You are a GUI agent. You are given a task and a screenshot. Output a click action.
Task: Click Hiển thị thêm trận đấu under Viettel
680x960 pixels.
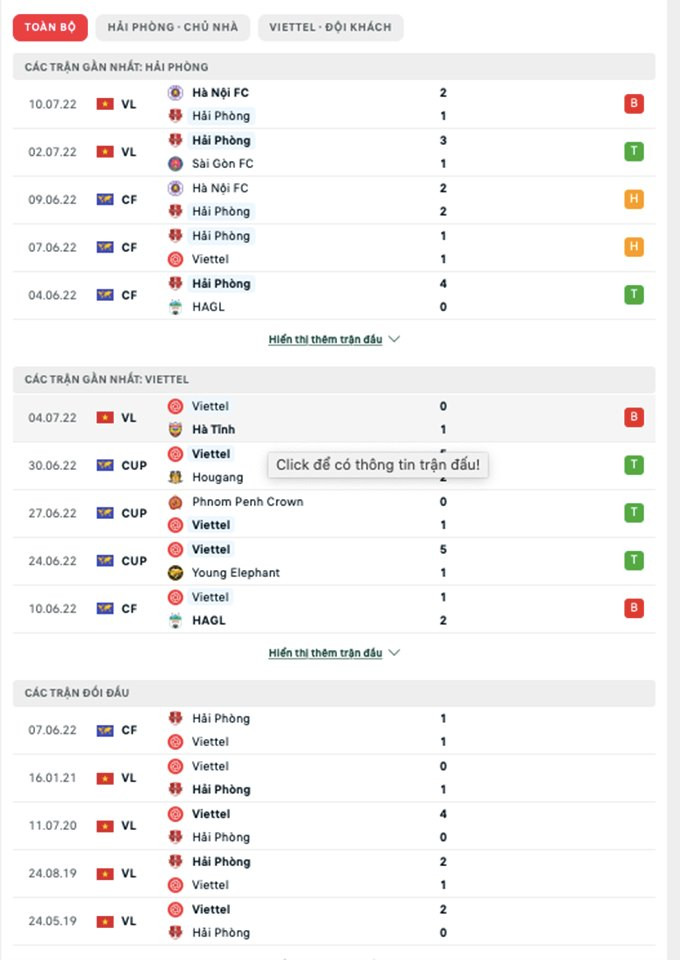click(325, 653)
